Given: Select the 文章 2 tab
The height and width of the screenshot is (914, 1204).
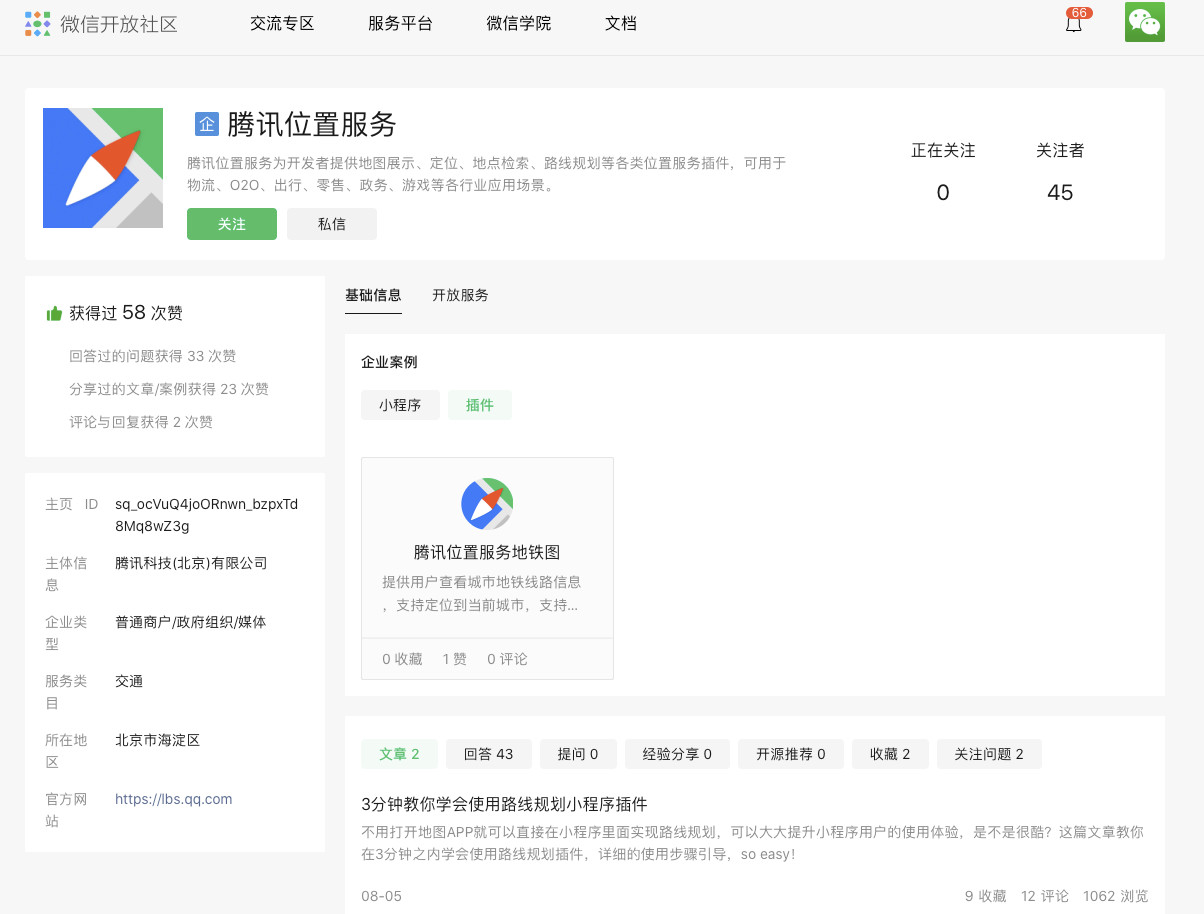Looking at the screenshot, I should [399, 754].
